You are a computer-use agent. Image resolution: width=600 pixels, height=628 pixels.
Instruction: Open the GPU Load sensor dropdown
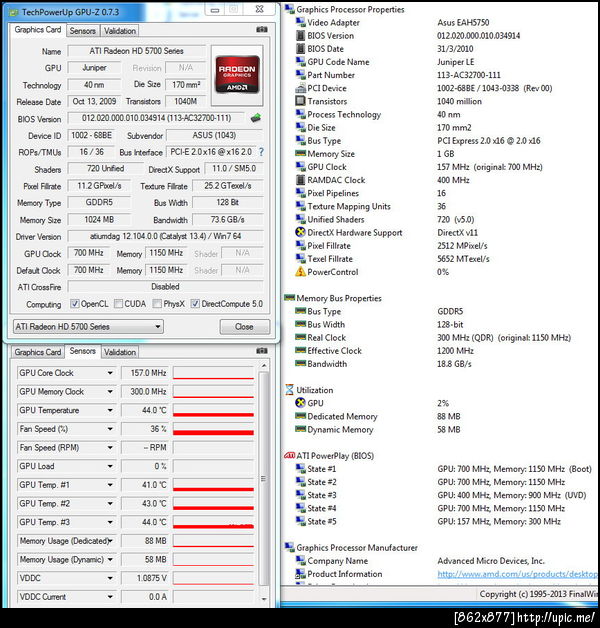110,466
